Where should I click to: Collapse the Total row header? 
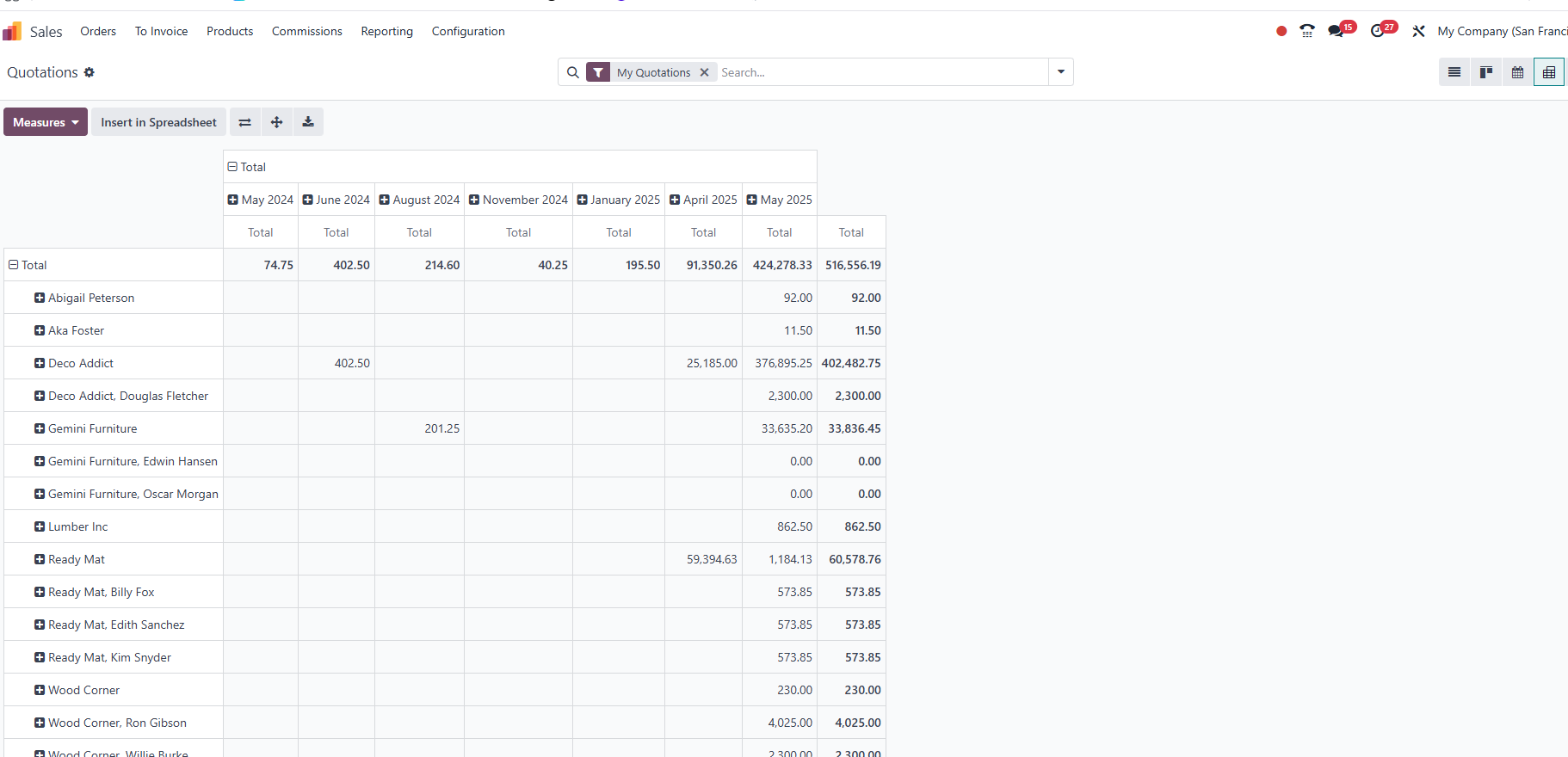pyautogui.click(x=14, y=265)
